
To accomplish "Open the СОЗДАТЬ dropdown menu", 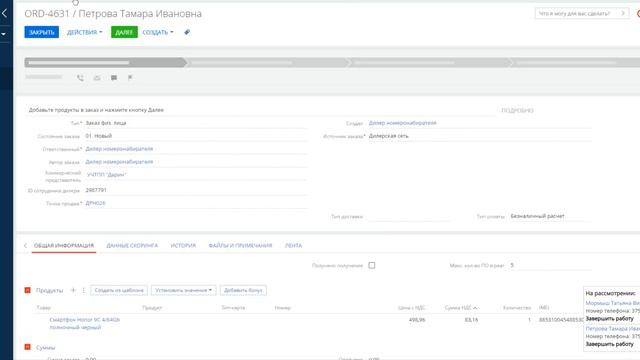I will click(x=158, y=32).
